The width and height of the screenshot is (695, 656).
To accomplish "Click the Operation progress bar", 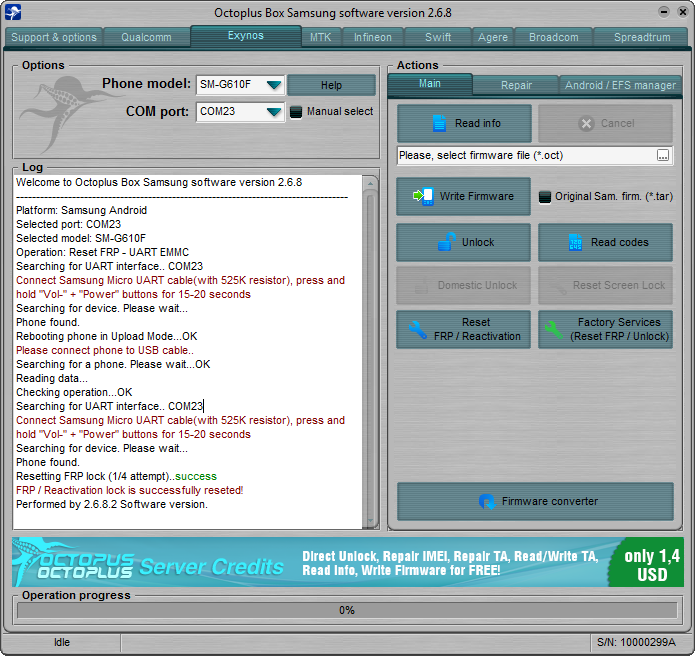I will [347, 610].
